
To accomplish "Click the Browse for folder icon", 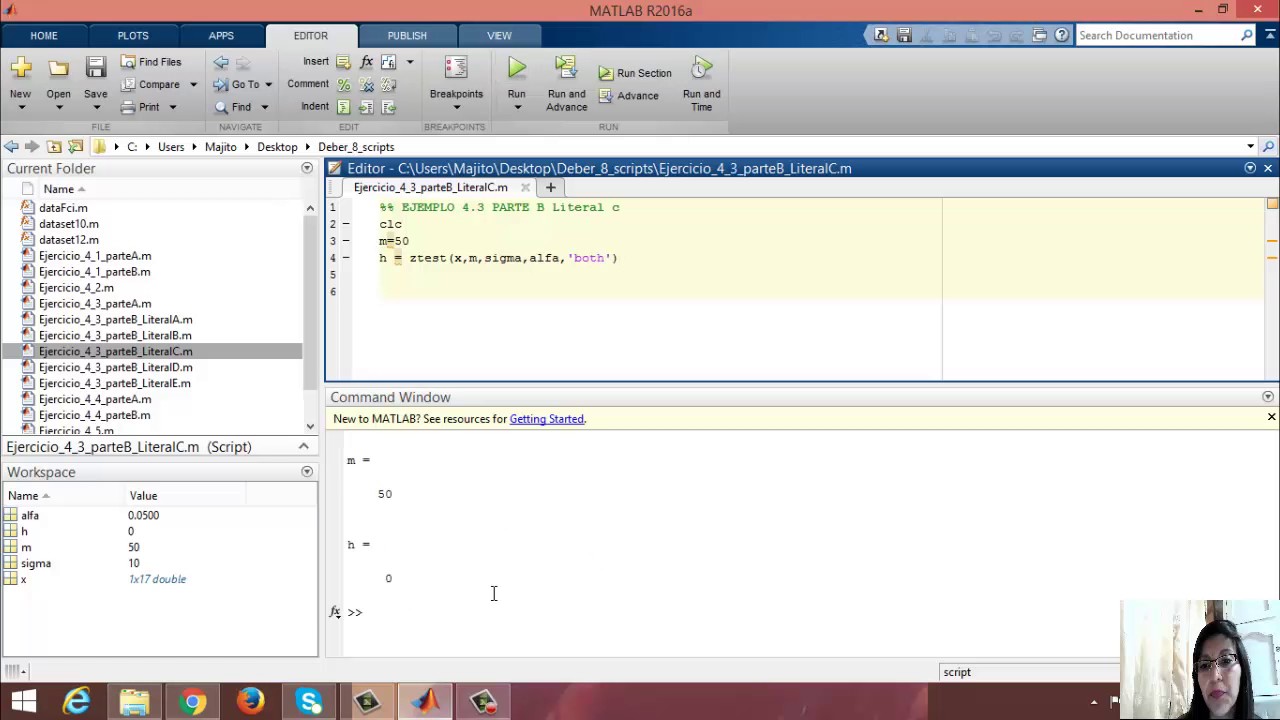I will (75, 147).
